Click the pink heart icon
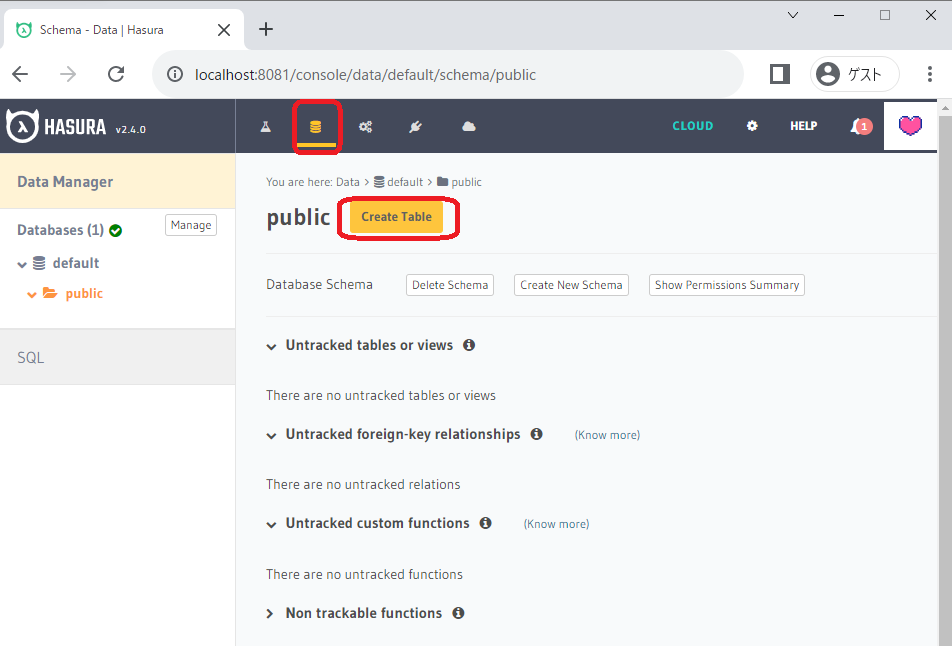This screenshot has height=646, width=952. point(910,126)
